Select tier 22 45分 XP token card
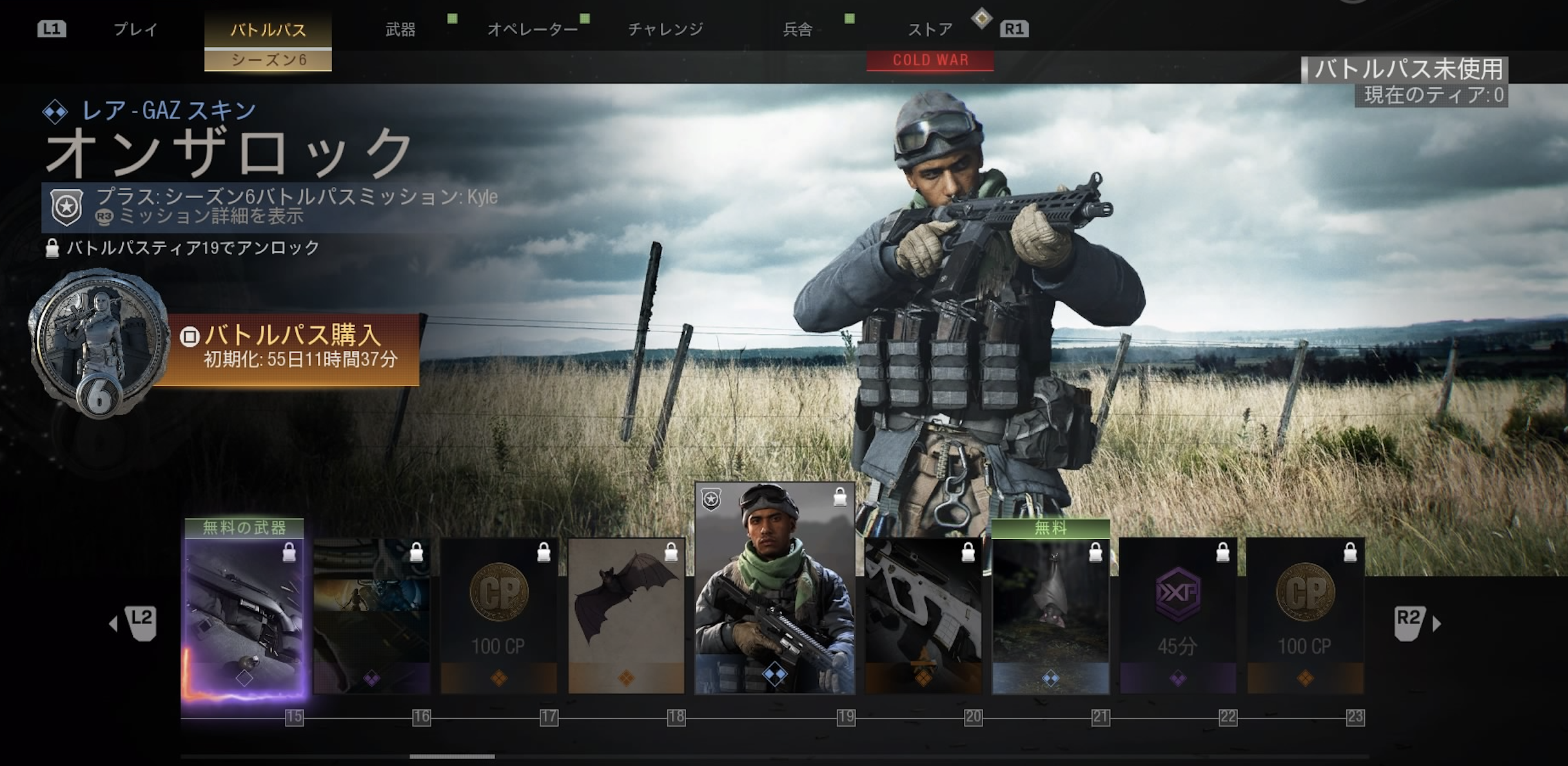 point(1178,616)
